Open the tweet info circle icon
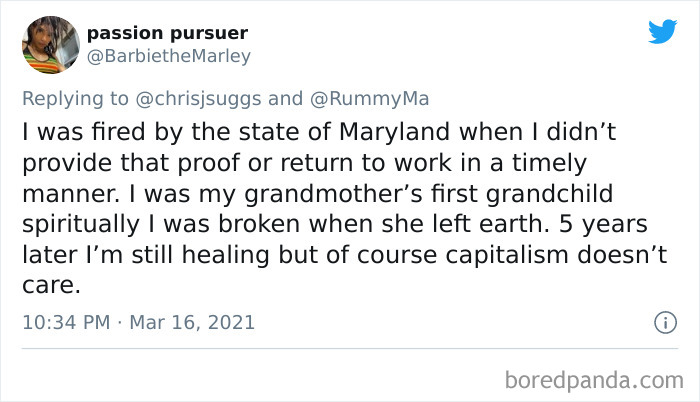Image resolution: width=700 pixels, height=402 pixels. [x=666, y=322]
